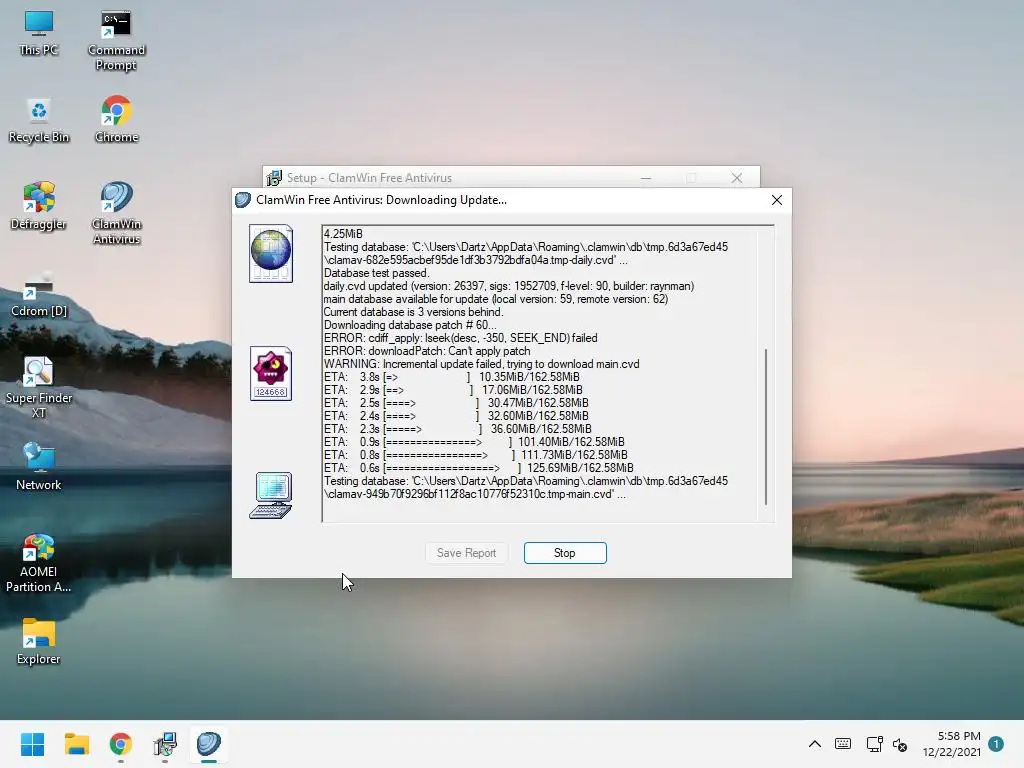The height and width of the screenshot is (768, 1024).
Task: Open the This PC desktop icon
Action: coord(39,33)
